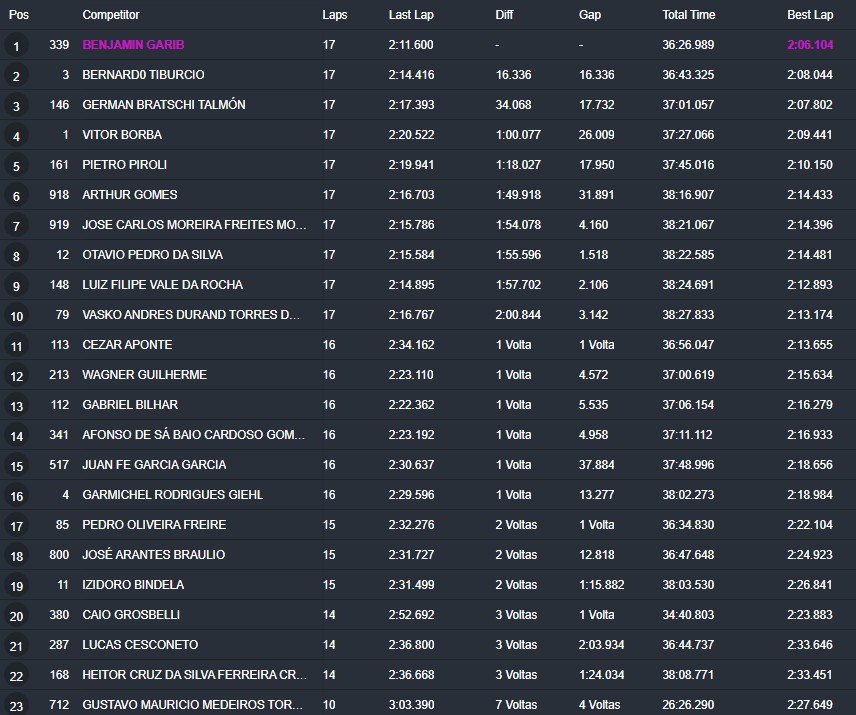Click last lap 3:03.390
Viewport: 856px width, 715px height.
tap(412, 705)
